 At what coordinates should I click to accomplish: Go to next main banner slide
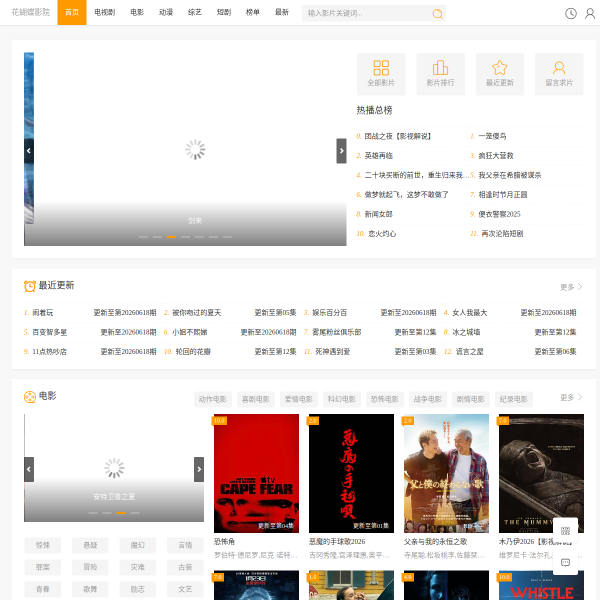(341, 151)
